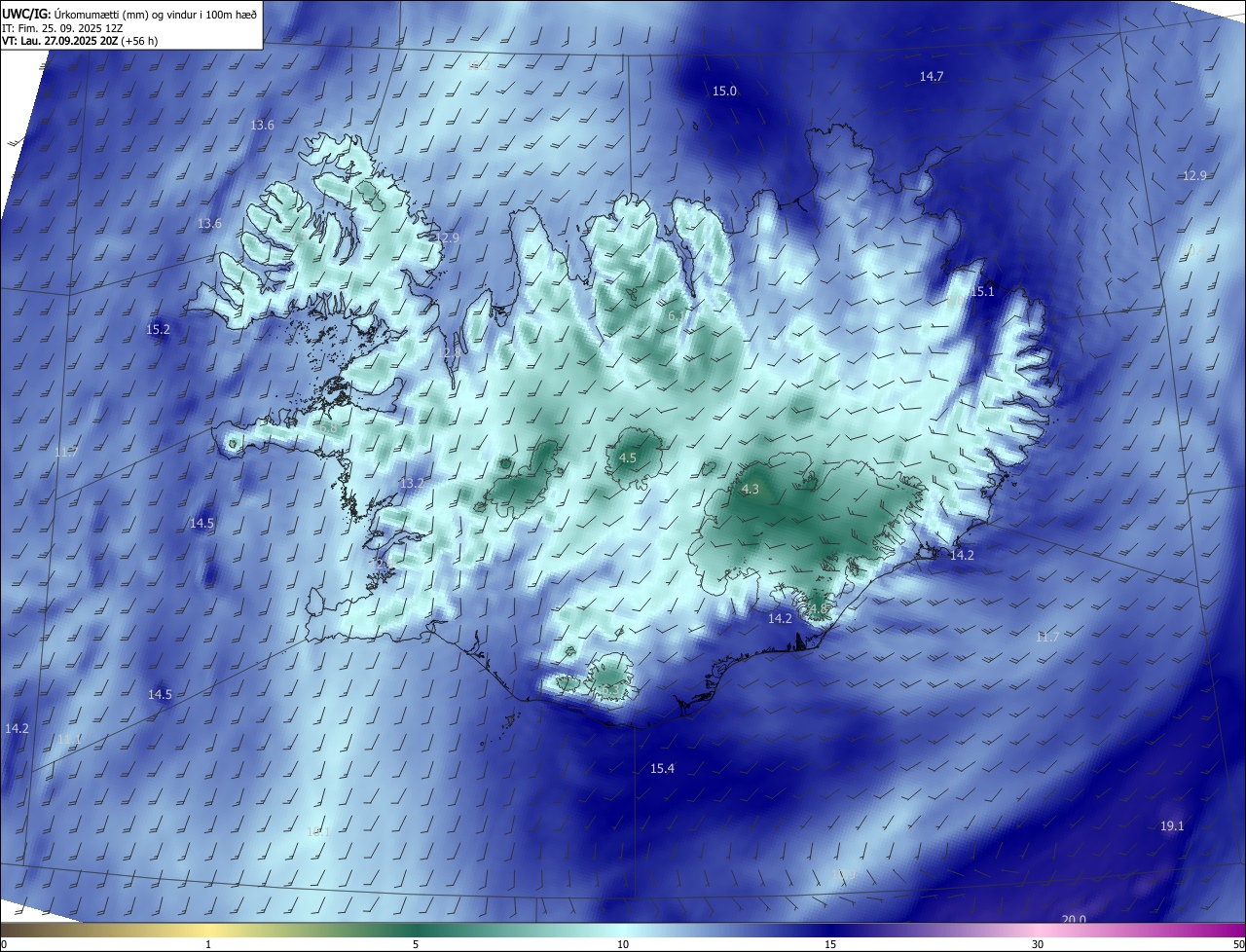Click the '30' label on the color scale
Screen dimensions: 1246x952
pos(1038,944)
